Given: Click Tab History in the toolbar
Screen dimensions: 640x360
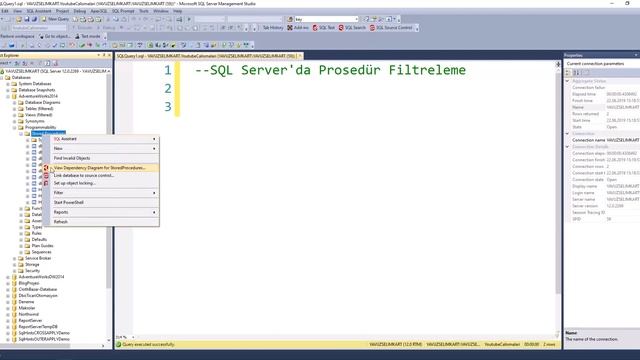Looking at the screenshot, I should (273, 28).
